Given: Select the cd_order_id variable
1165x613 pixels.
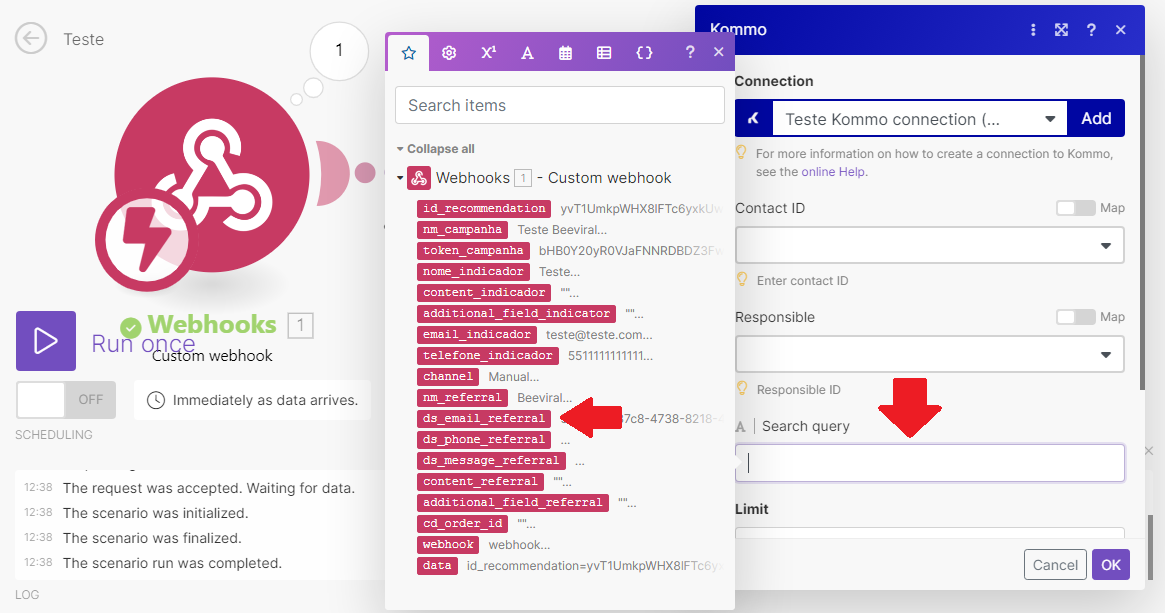Looking at the screenshot, I should coord(462,523).
